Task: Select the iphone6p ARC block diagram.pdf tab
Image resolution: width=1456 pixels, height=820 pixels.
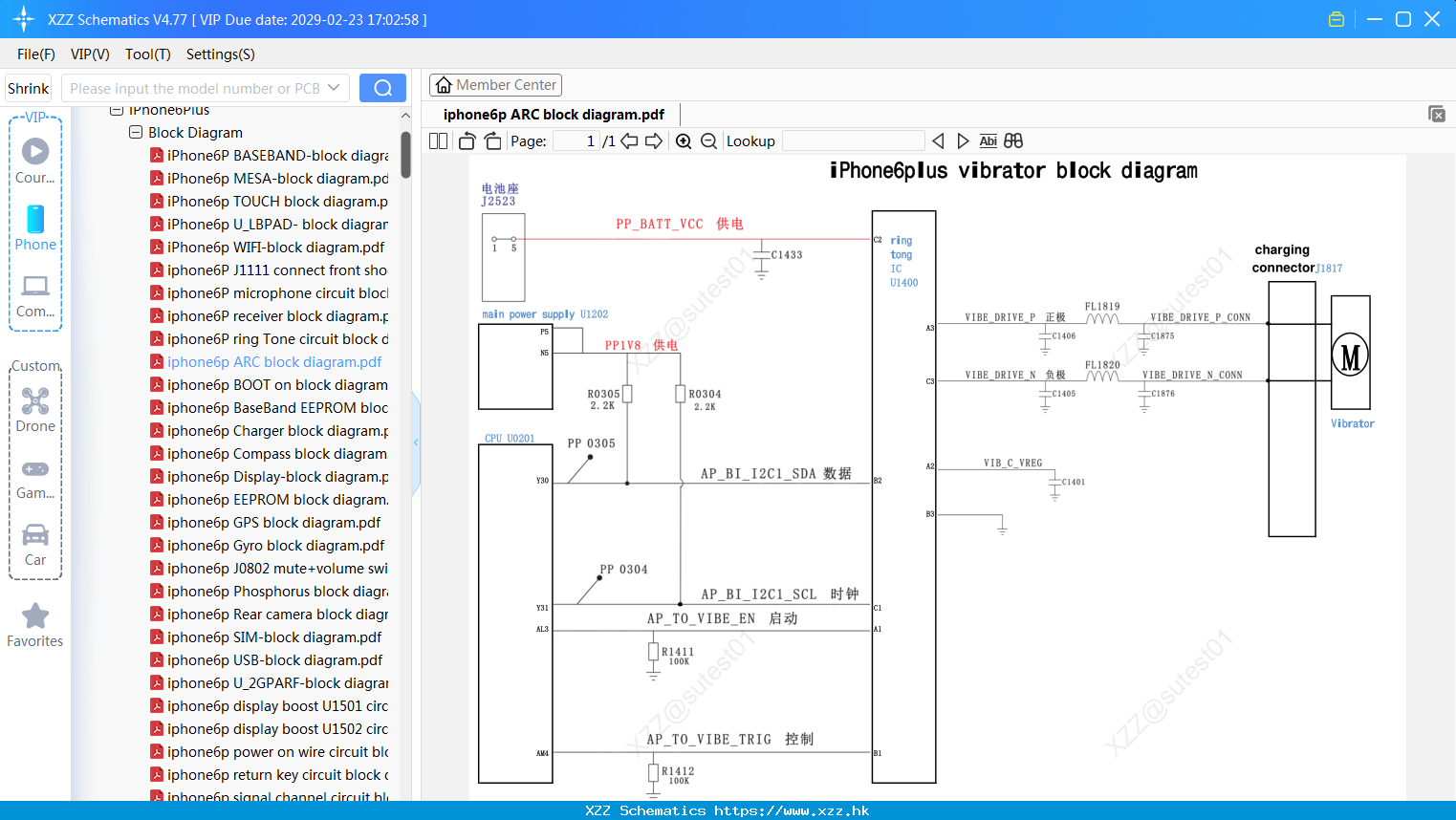Action: (554, 115)
